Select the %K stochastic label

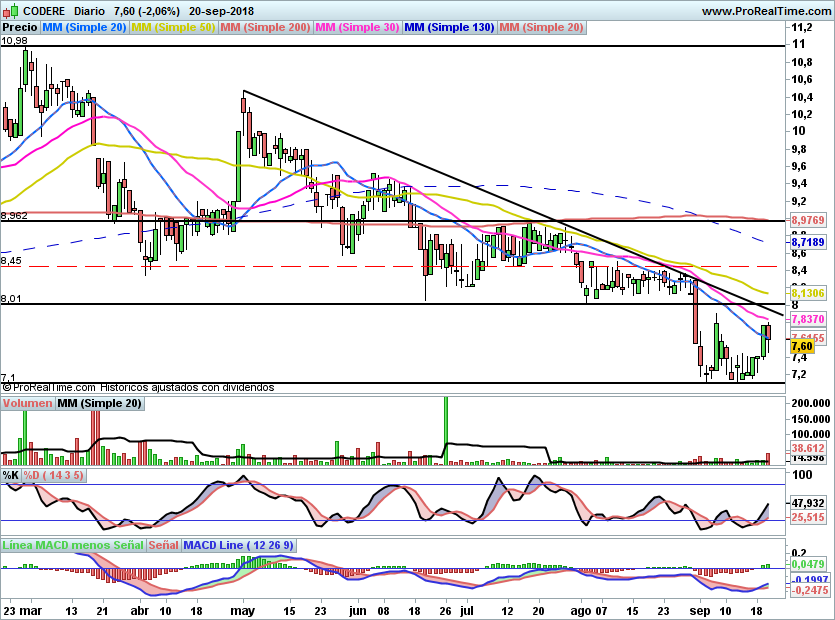tap(11, 475)
